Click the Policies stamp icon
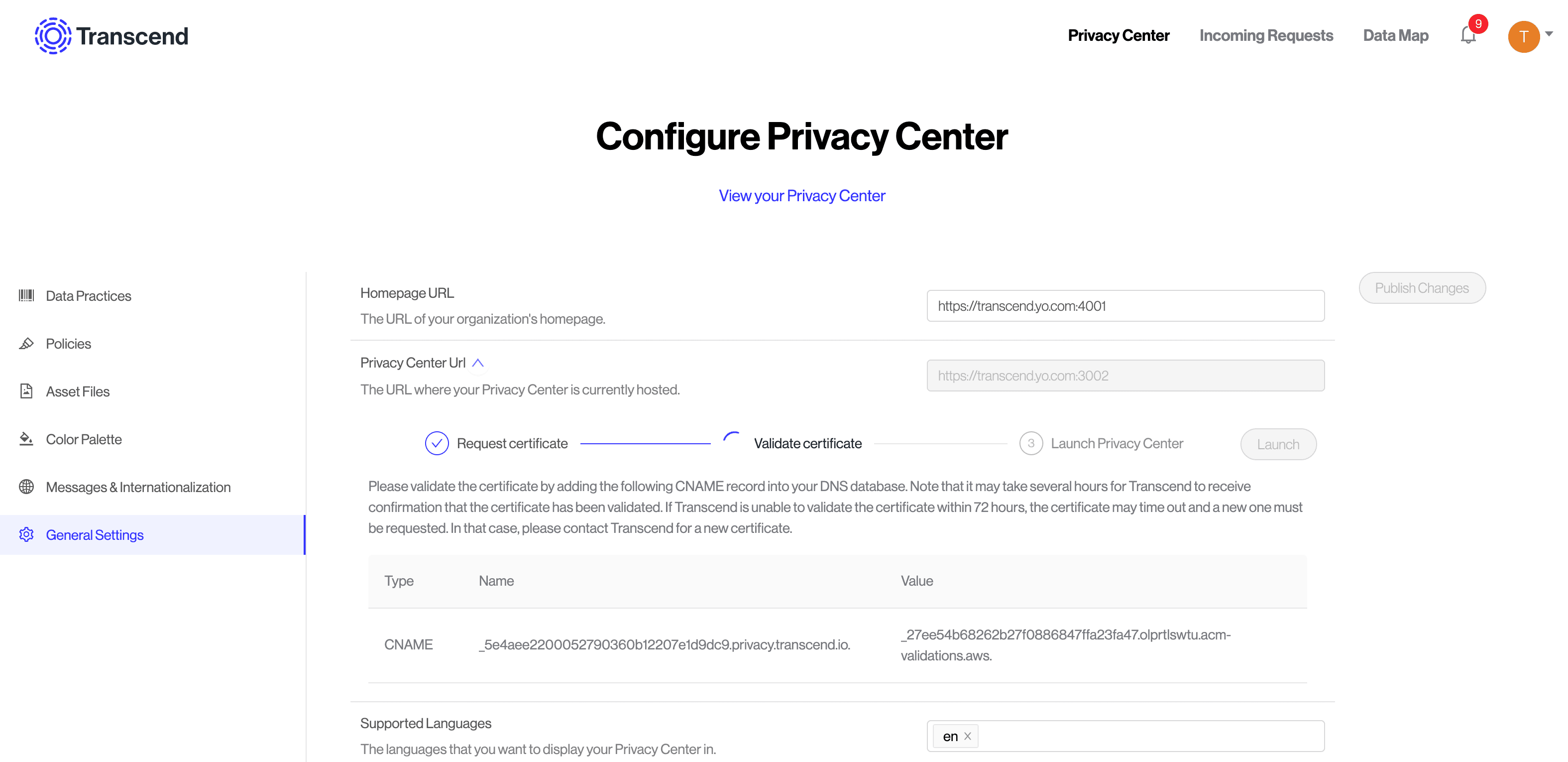The image size is (1568, 762). coord(27,344)
